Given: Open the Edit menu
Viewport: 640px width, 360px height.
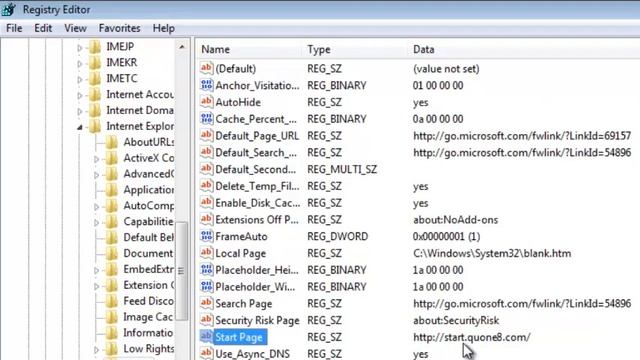Looking at the screenshot, I should pos(43,28).
